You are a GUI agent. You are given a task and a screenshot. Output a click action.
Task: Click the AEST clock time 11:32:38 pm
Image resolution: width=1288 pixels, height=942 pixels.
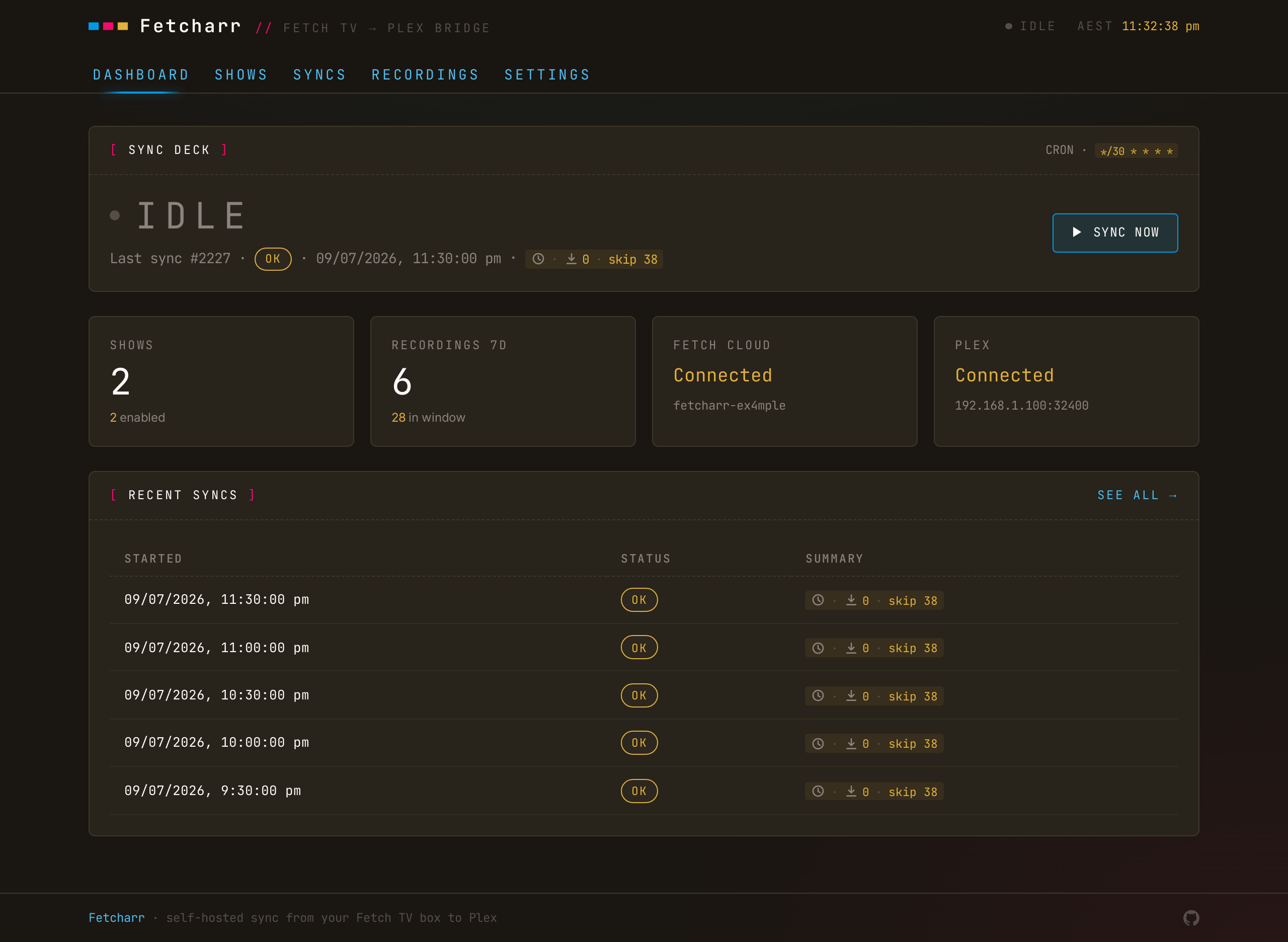coord(1160,26)
